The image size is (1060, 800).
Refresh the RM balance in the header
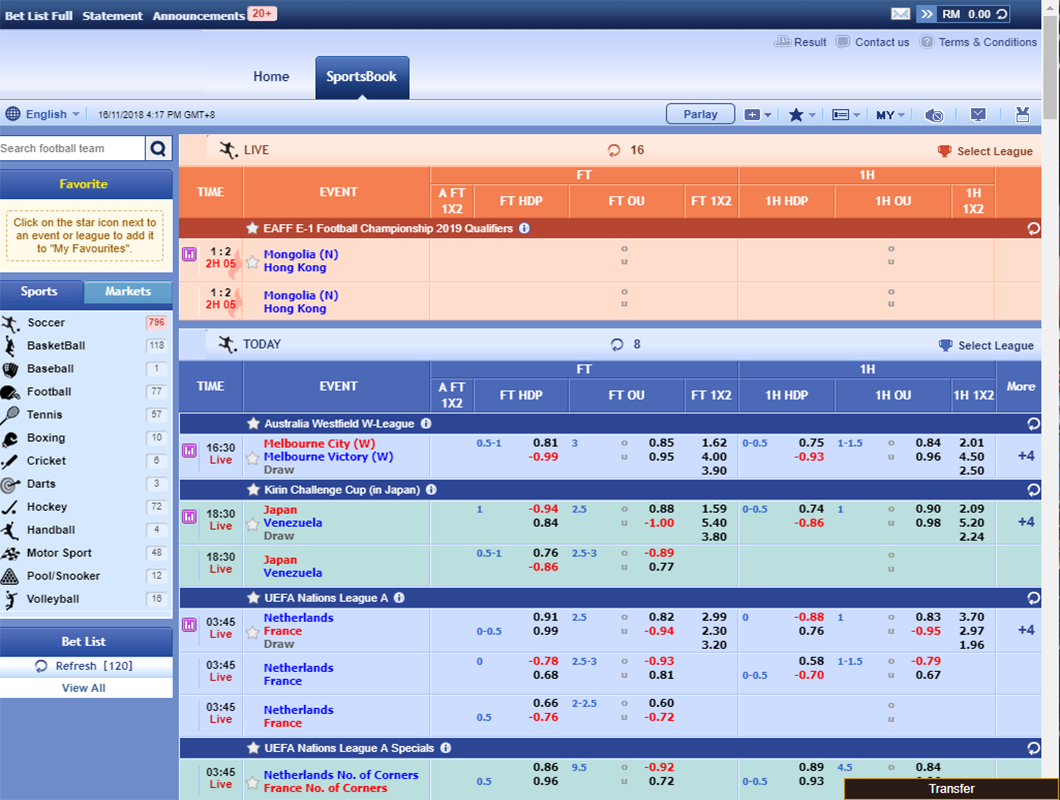click(x=1001, y=14)
